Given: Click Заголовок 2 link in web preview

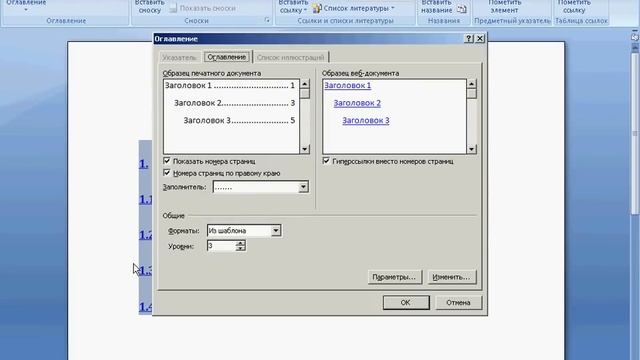Looking at the screenshot, I should 357,103.
